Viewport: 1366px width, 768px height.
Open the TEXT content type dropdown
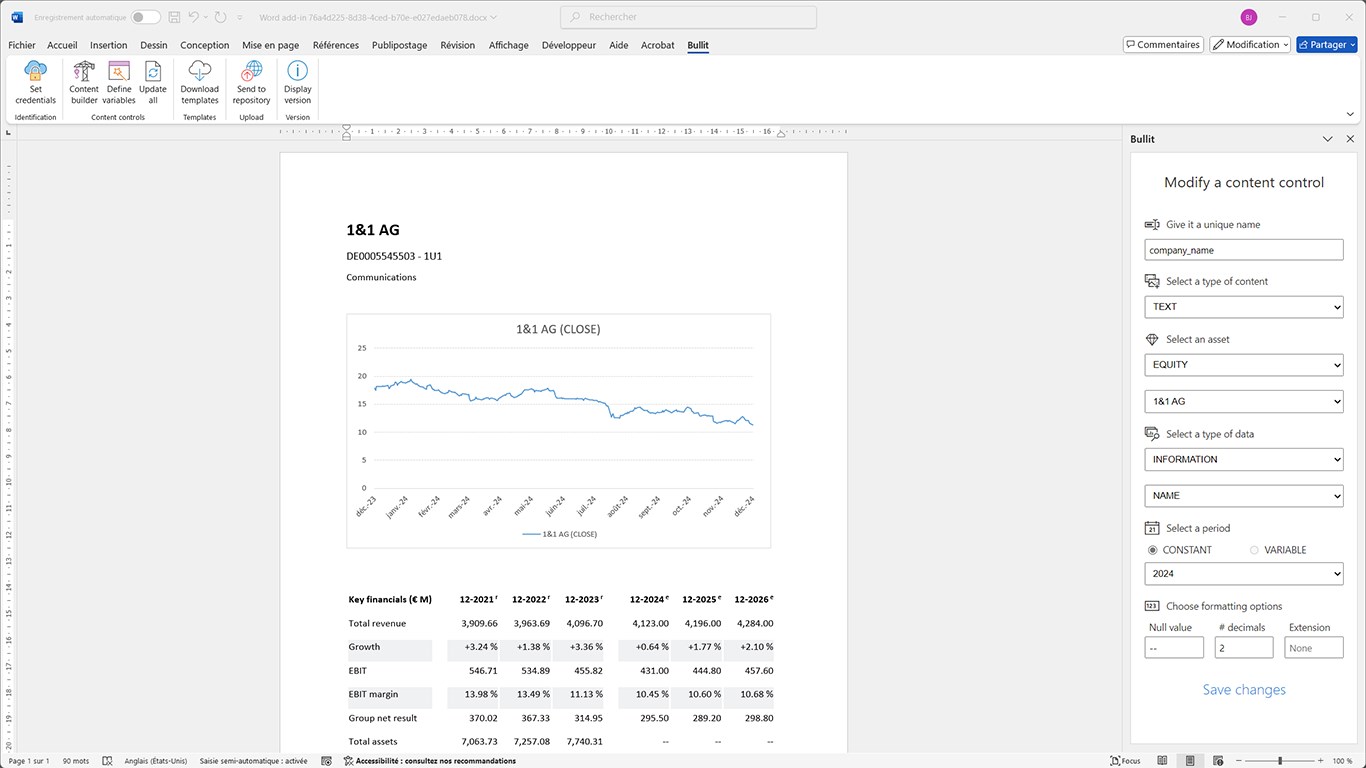1244,307
